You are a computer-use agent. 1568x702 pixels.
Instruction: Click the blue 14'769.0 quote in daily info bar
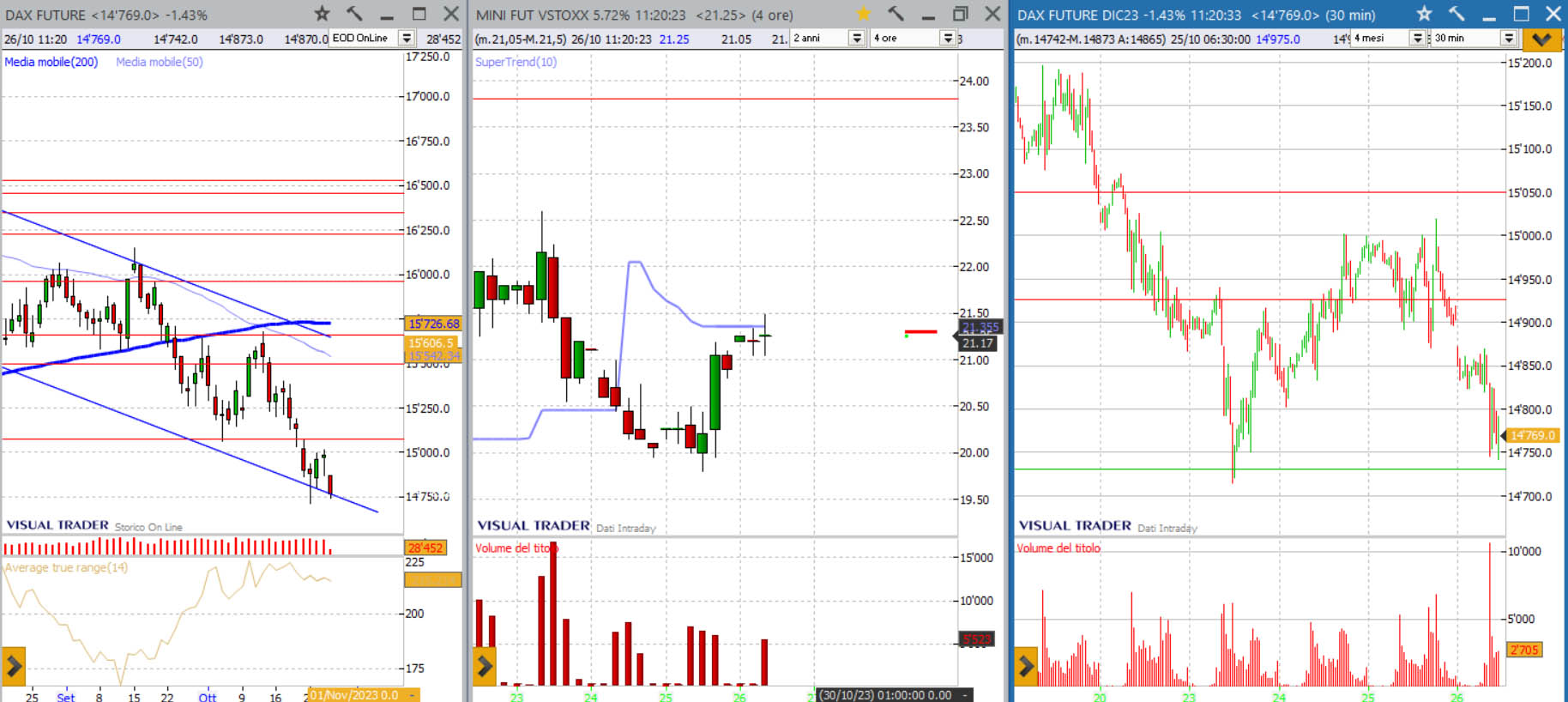tap(99, 39)
